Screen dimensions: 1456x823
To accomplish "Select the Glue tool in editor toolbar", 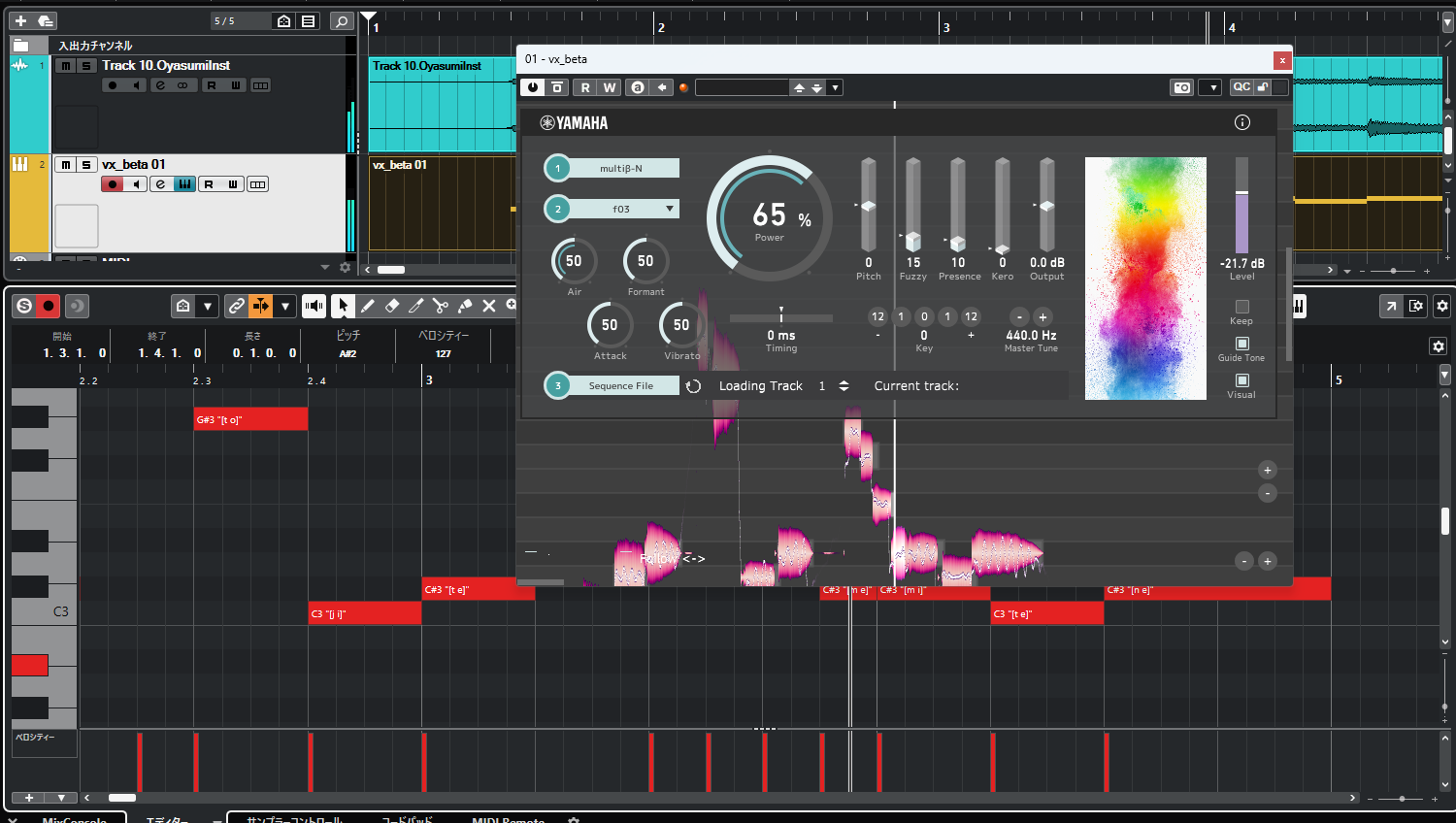I will [x=464, y=306].
